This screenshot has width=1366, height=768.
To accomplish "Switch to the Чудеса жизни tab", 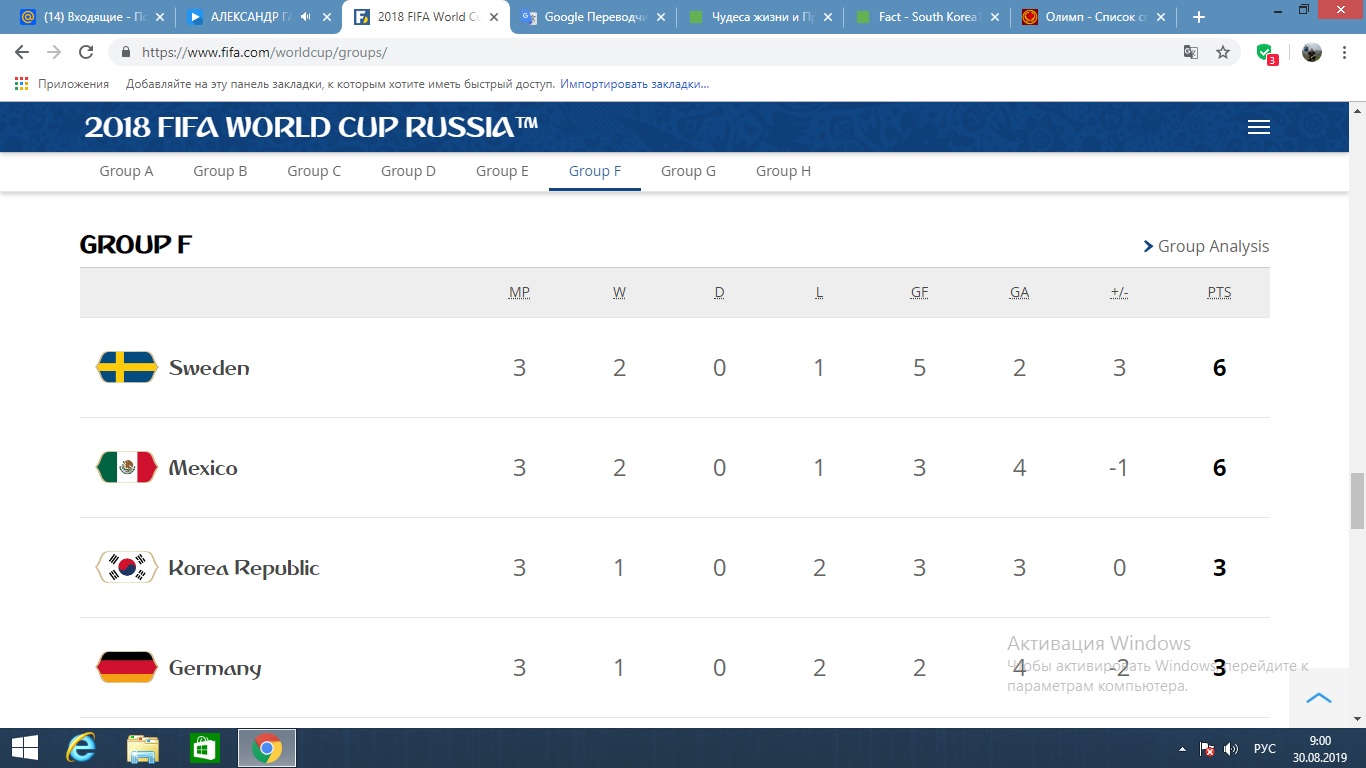I will click(758, 17).
